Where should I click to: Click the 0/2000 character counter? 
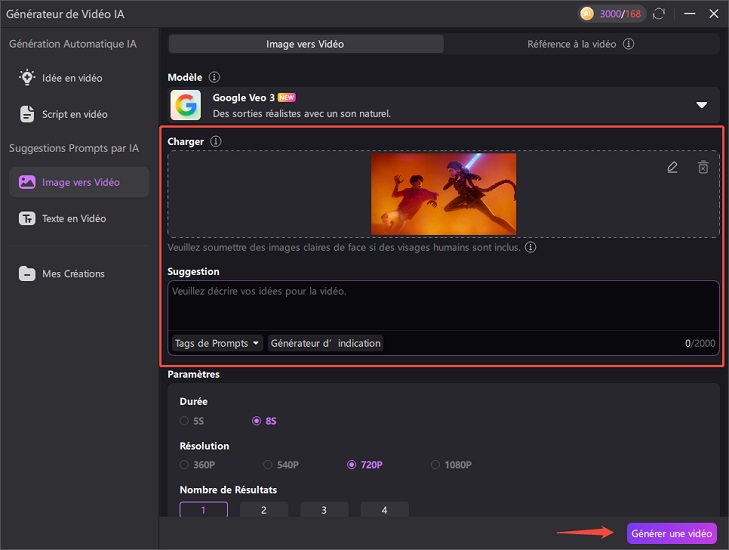pos(700,343)
